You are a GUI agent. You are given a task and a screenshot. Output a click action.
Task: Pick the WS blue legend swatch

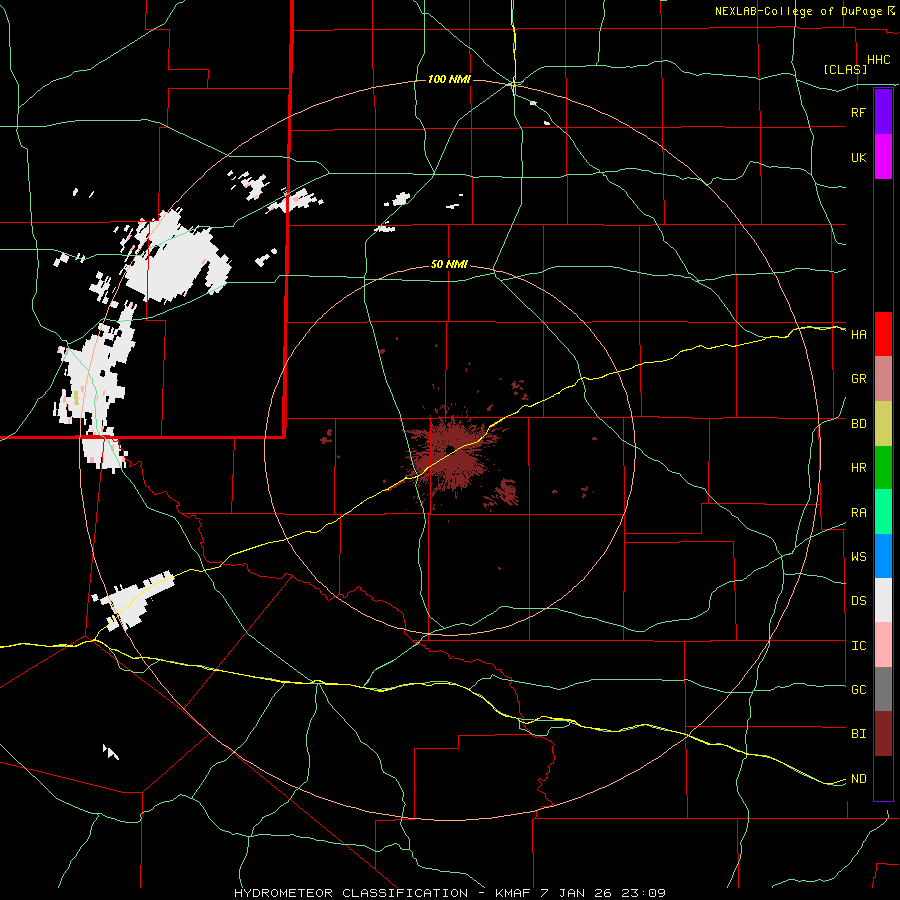tap(883, 556)
